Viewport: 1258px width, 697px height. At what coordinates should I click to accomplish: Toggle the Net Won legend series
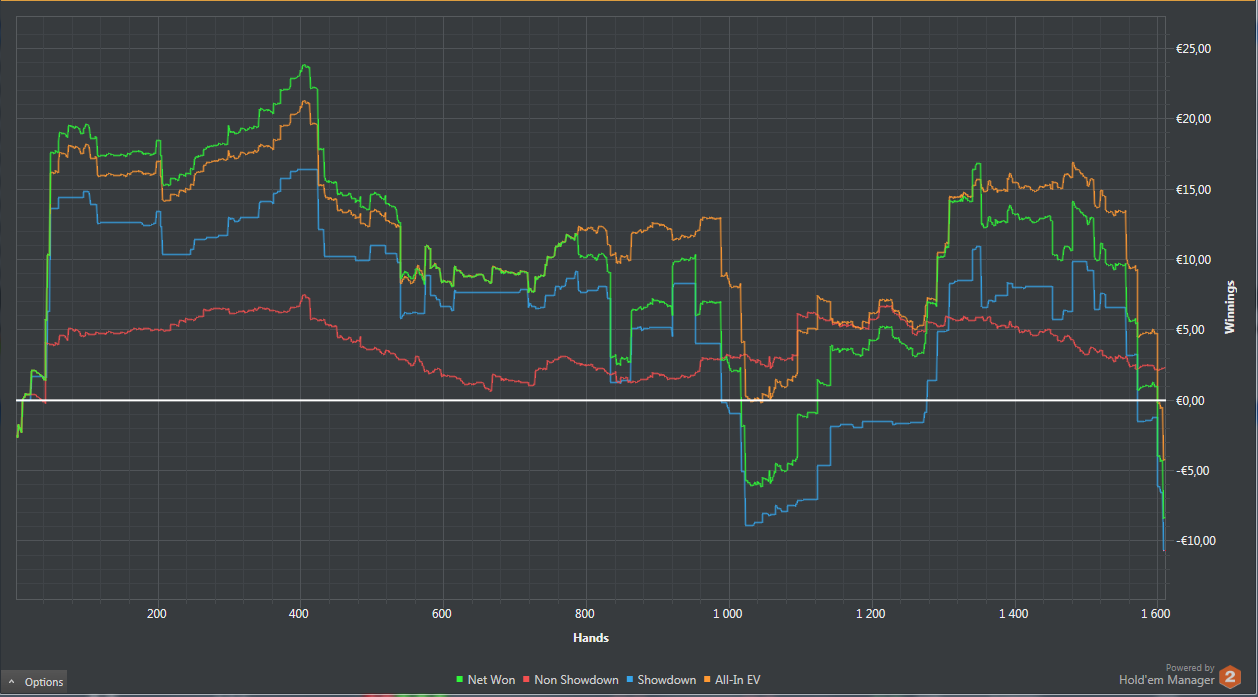click(484, 680)
